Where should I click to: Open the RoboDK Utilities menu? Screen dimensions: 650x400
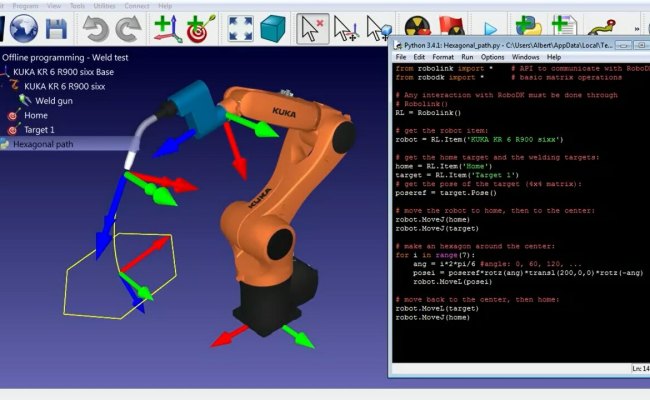[104, 6]
